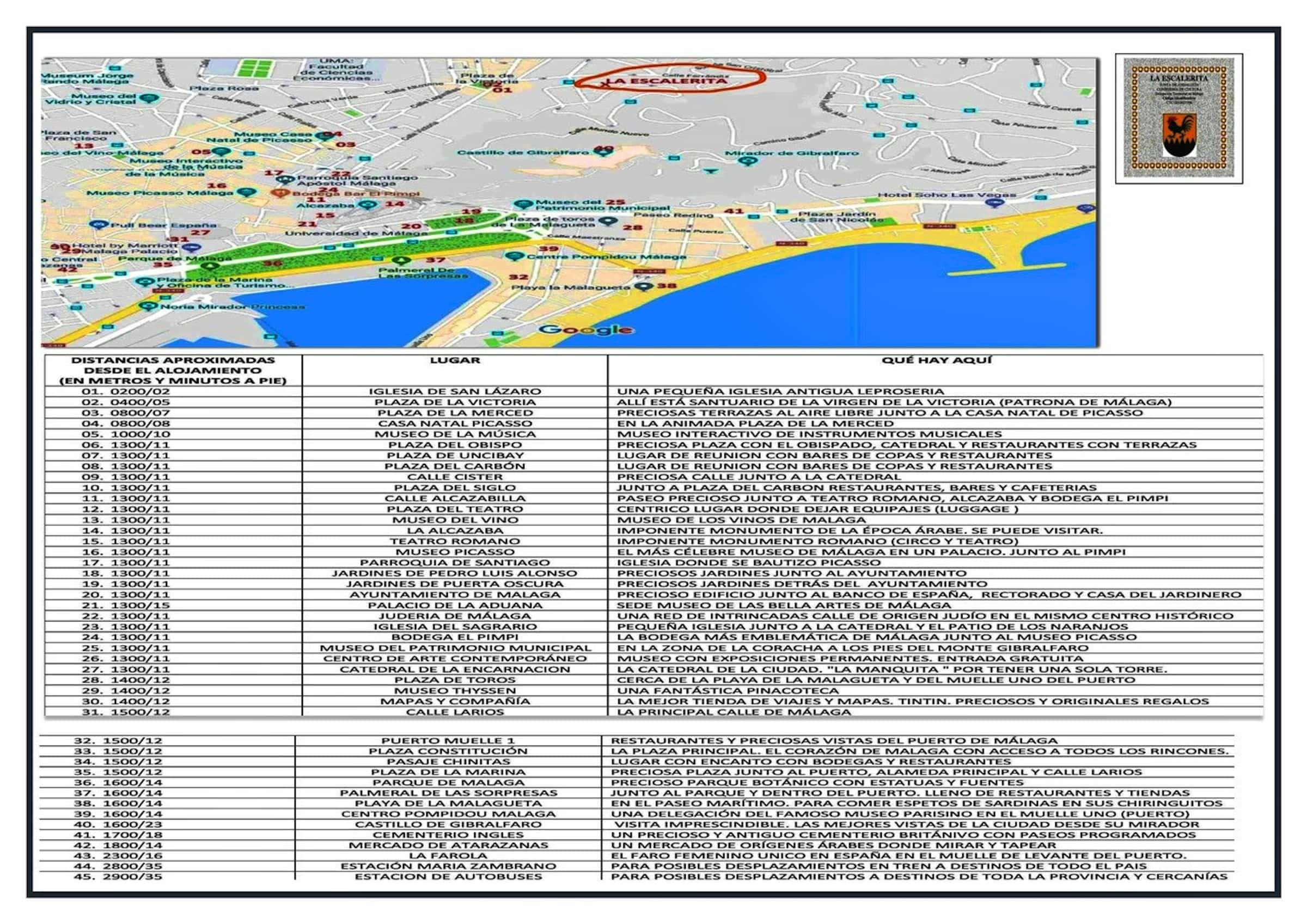Open the Centre Pompidou Málaga map pin
1307x924 pixels.
[515, 256]
